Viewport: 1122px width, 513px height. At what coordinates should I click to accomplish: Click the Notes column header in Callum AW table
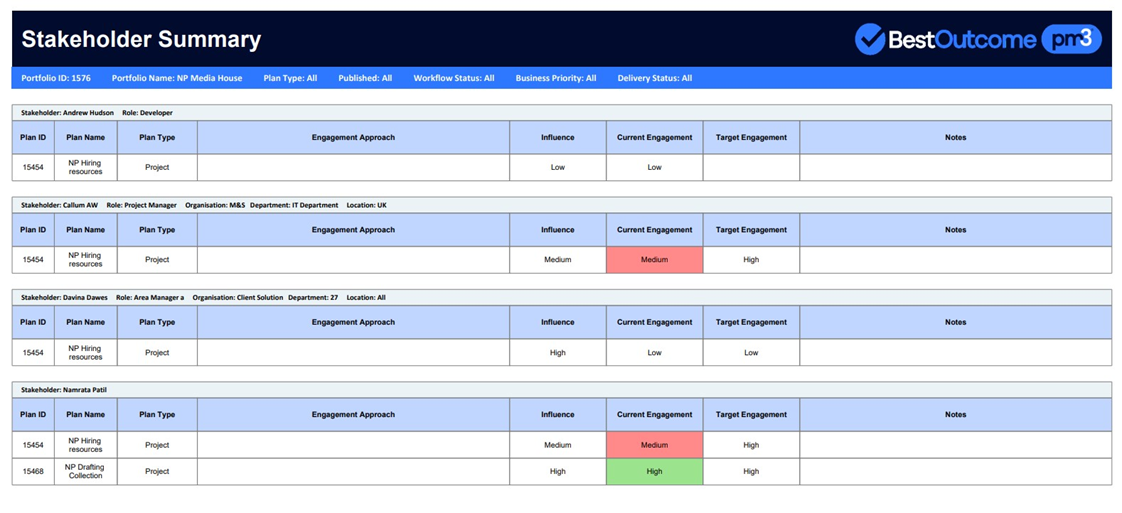tap(955, 230)
